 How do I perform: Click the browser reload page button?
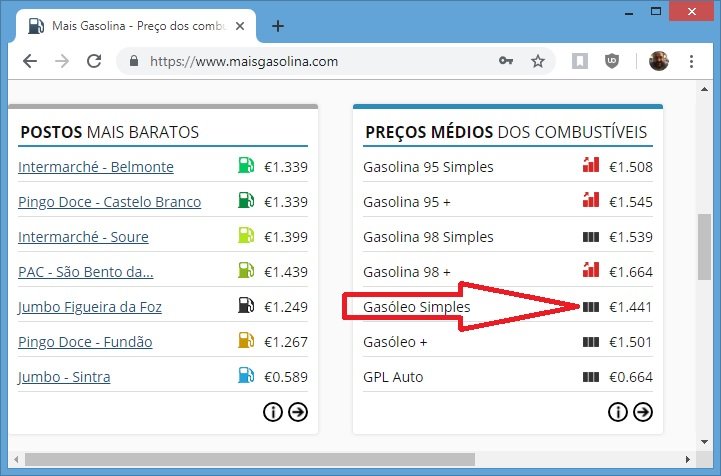[x=94, y=61]
